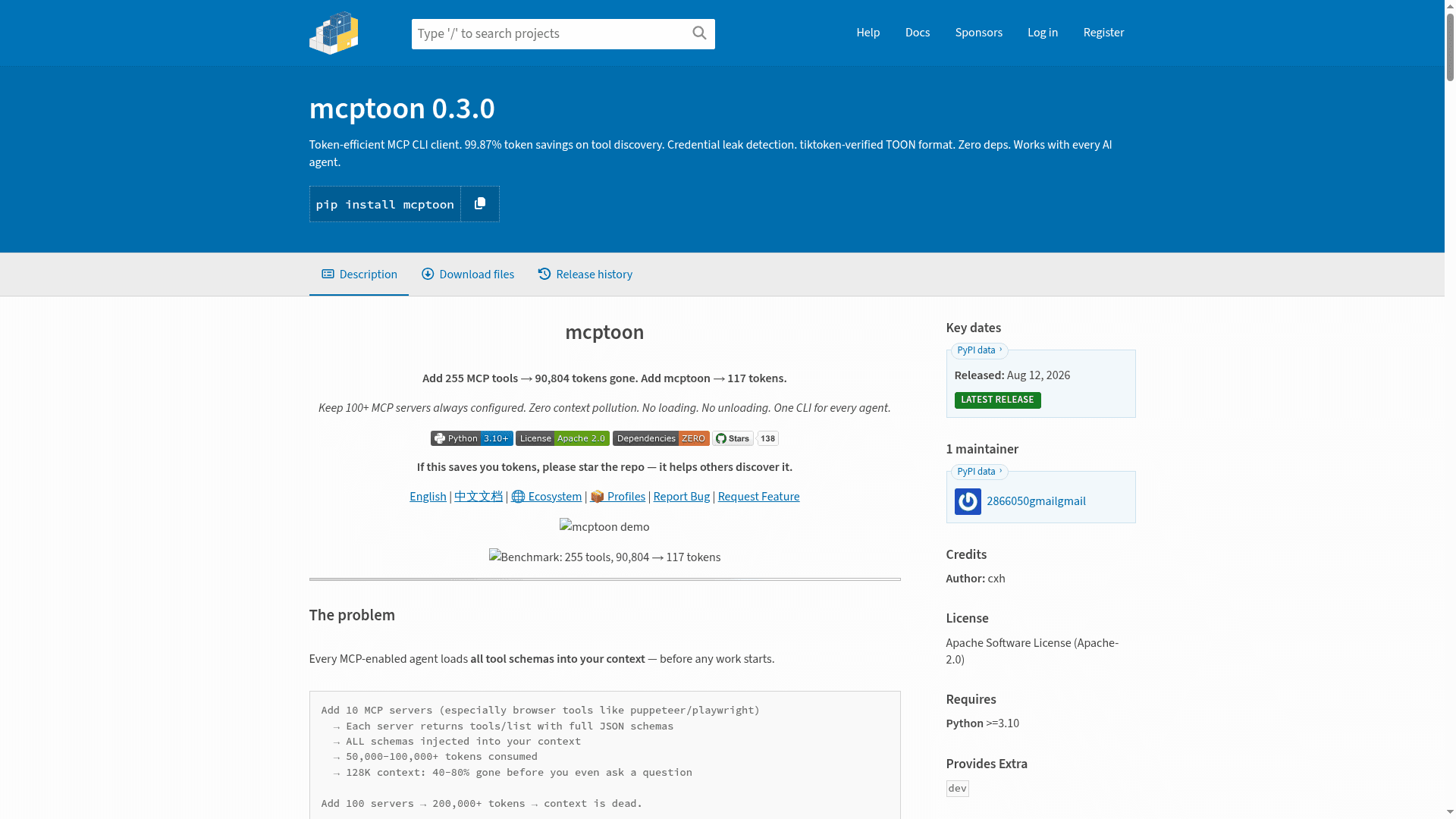Click the mcptoon 0.3.0 title
The width and height of the screenshot is (1456, 819).
[402, 108]
